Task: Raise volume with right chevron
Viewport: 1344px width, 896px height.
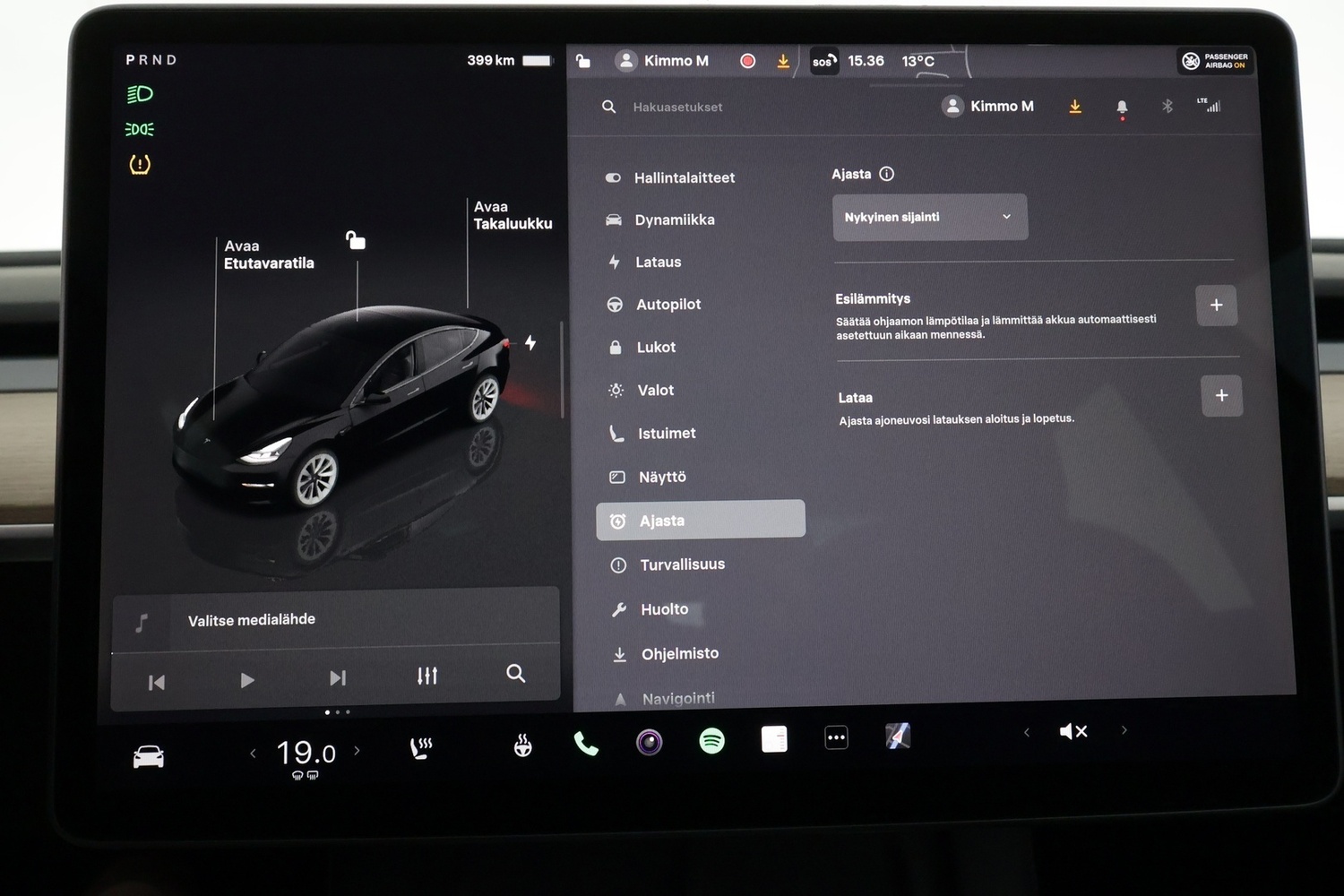Action: 1124,730
